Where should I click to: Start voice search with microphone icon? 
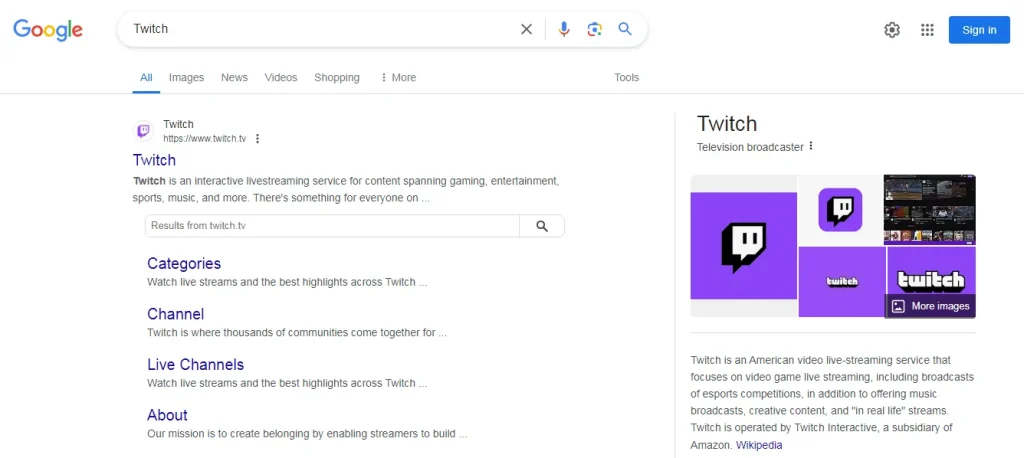pos(564,29)
